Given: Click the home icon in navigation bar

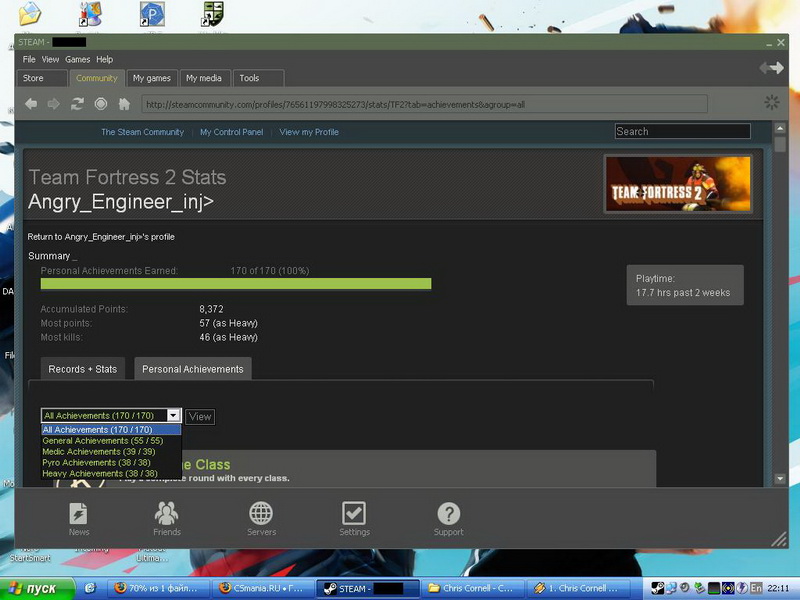Looking at the screenshot, I should [124, 104].
